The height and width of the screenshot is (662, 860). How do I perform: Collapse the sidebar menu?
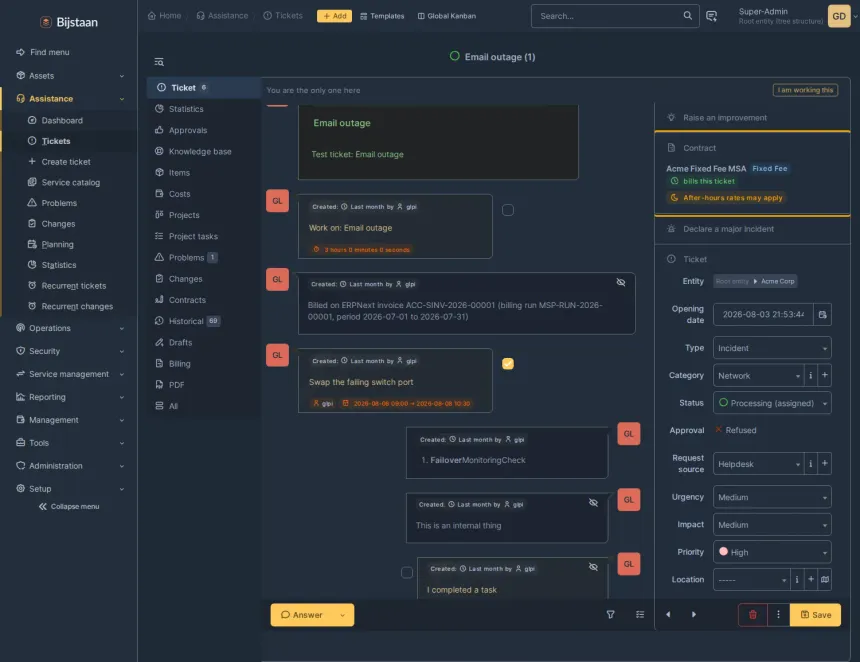click(70, 507)
